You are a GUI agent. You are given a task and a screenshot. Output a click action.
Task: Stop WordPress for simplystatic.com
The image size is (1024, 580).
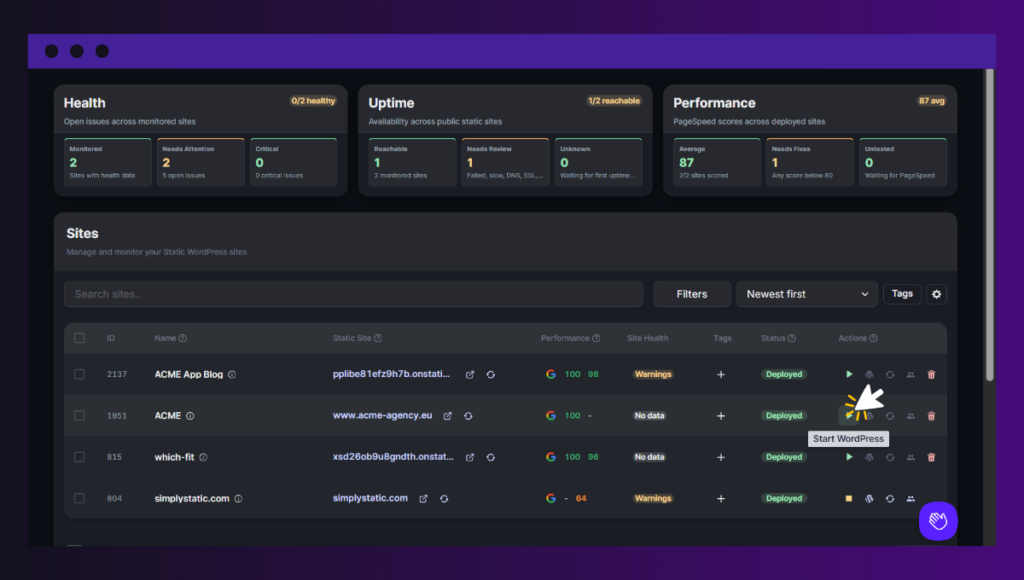[x=849, y=498]
